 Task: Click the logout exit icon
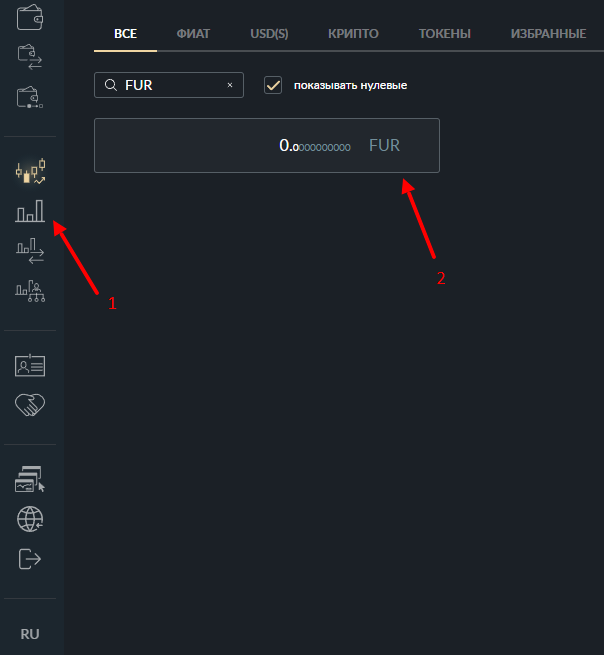tap(30, 559)
